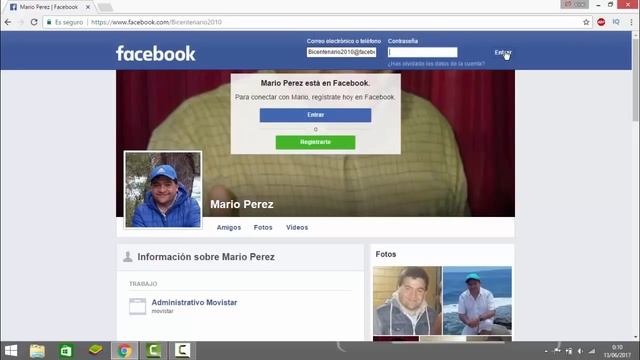Click the movistar subtitle text

click(x=162, y=311)
